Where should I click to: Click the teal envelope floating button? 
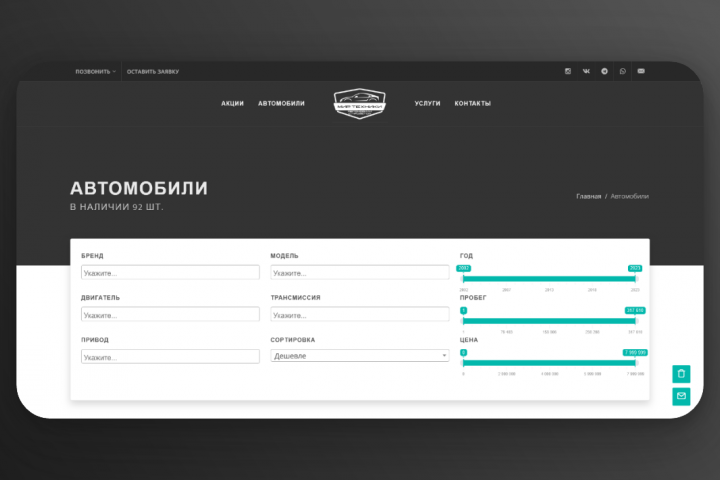click(681, 396)
